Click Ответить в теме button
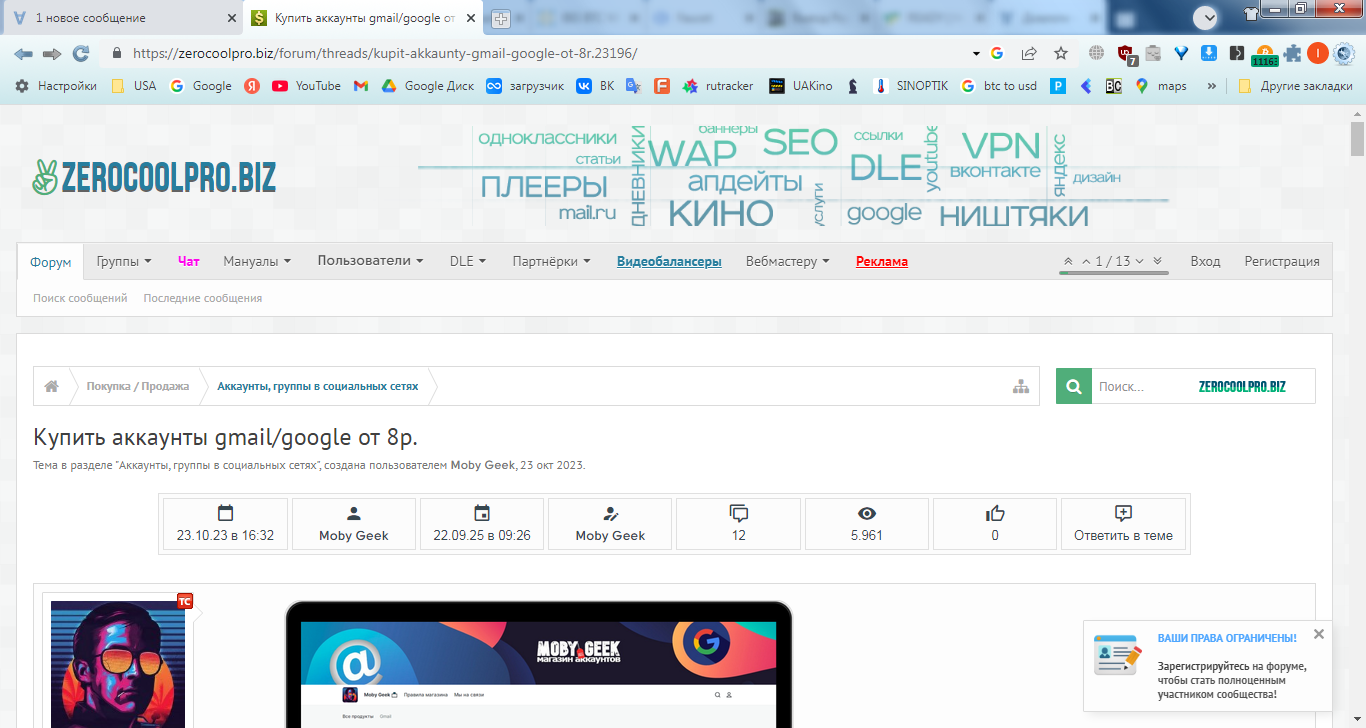The image size is (1366, 728). click(x=1124, y=524)
